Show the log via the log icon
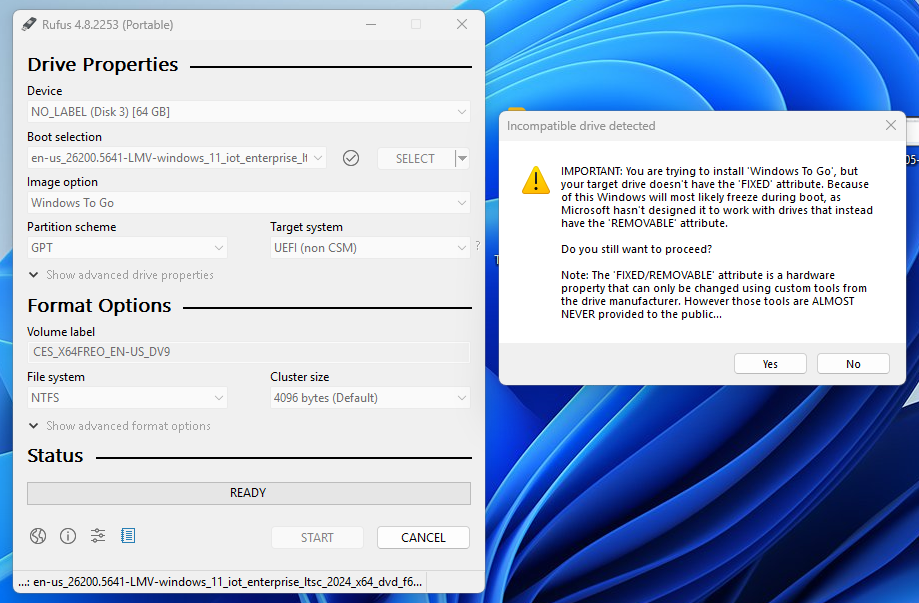The height and width of the screenshot is (603, 919). pyautogui.click(x=128, y=536)
